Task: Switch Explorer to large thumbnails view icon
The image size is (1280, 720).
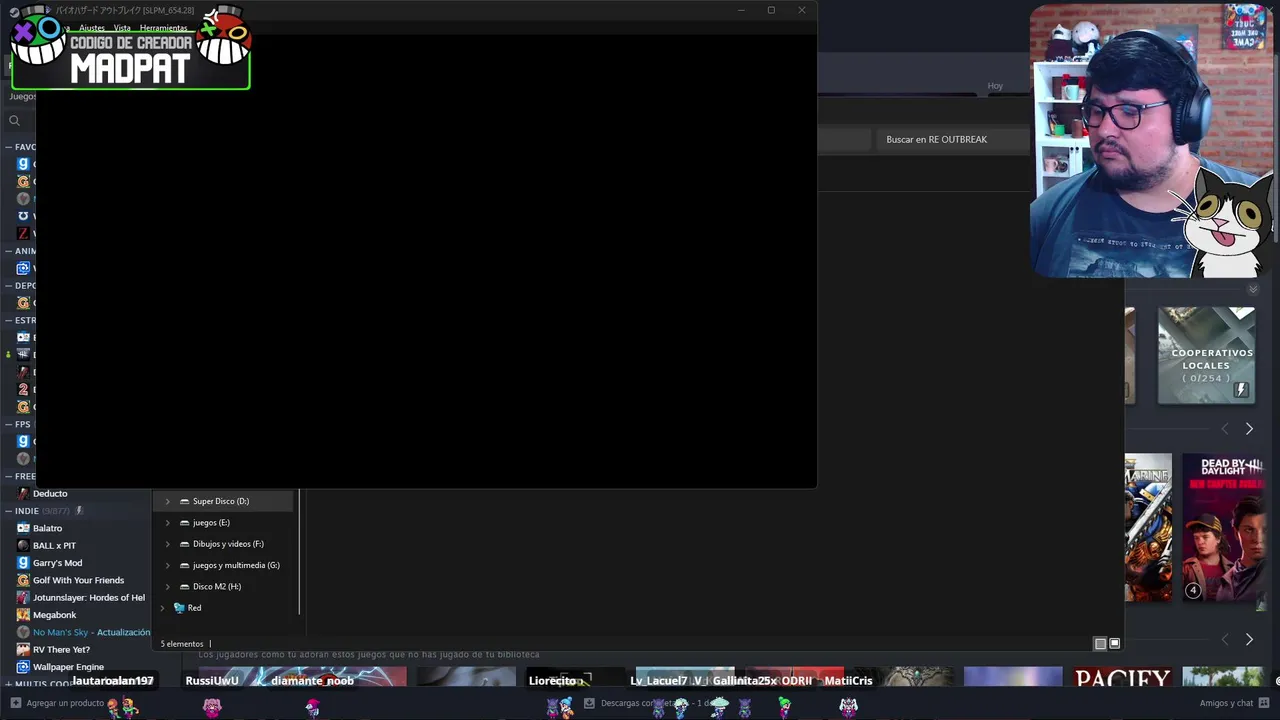Action: pos(1115,644)
